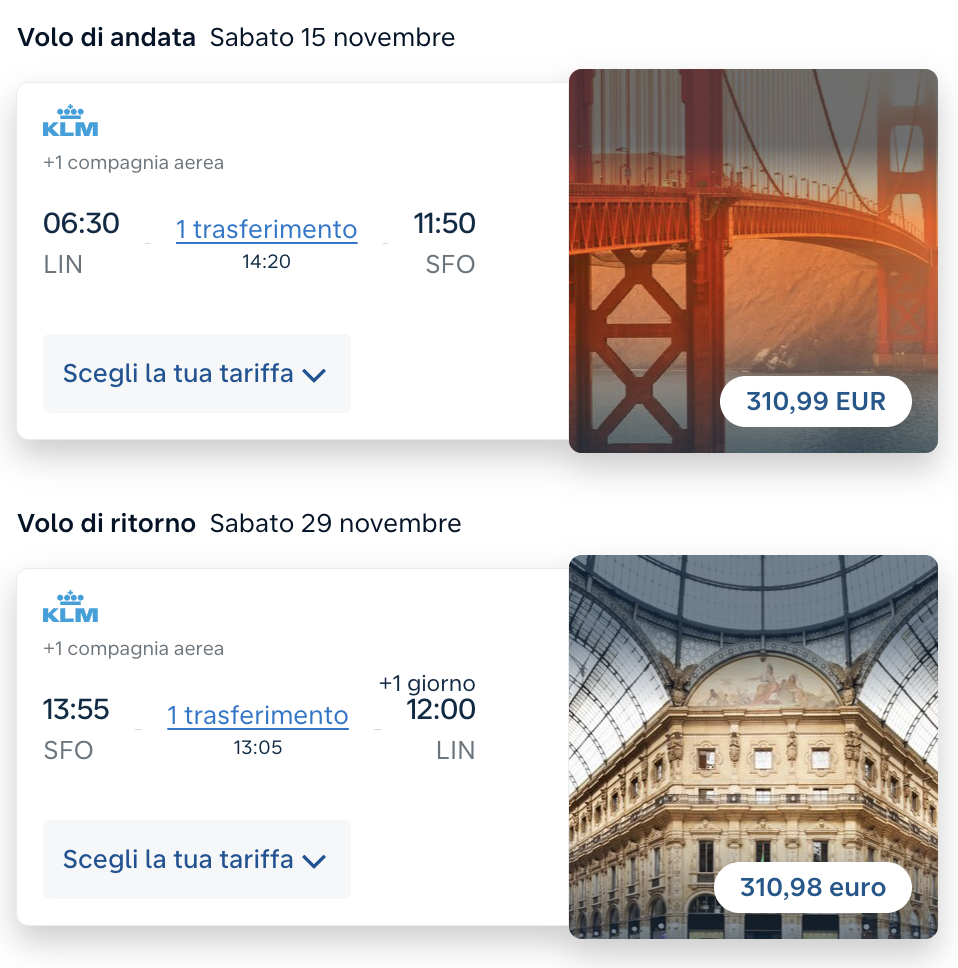Image resolution: width=958 pixels, height=968 pixels.
Task: Expand 'Scegli la tua tariffa' for the return flight
Action: click(196, 860)
